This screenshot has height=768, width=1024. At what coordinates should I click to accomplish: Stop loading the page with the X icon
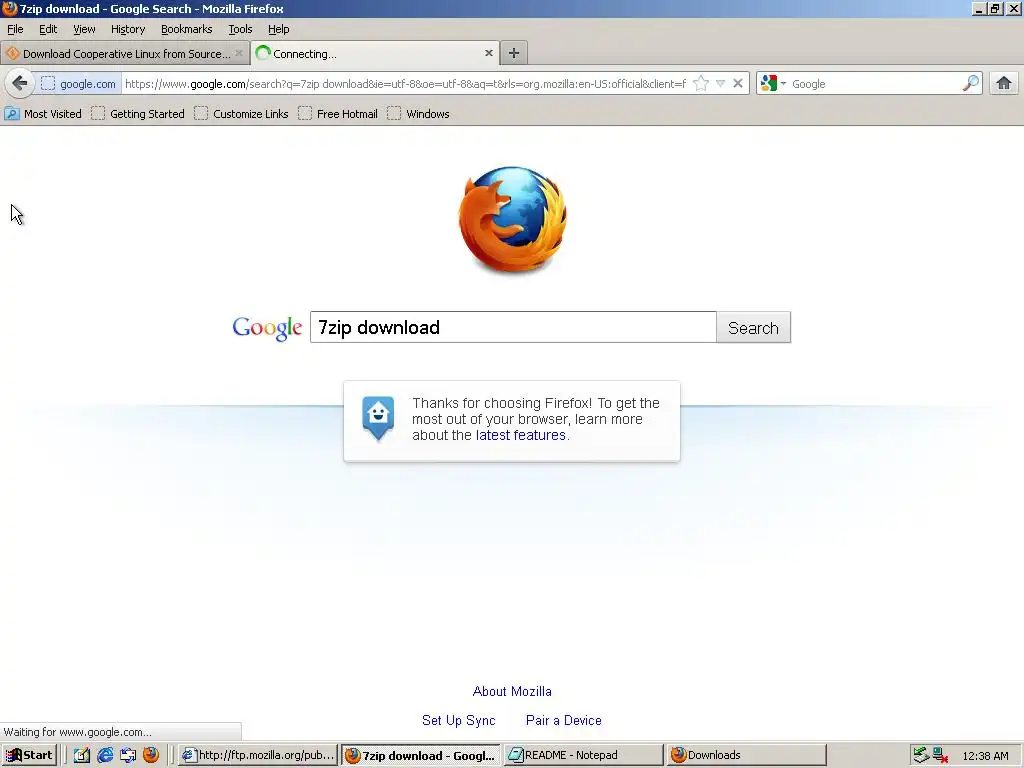coord(738,84)
